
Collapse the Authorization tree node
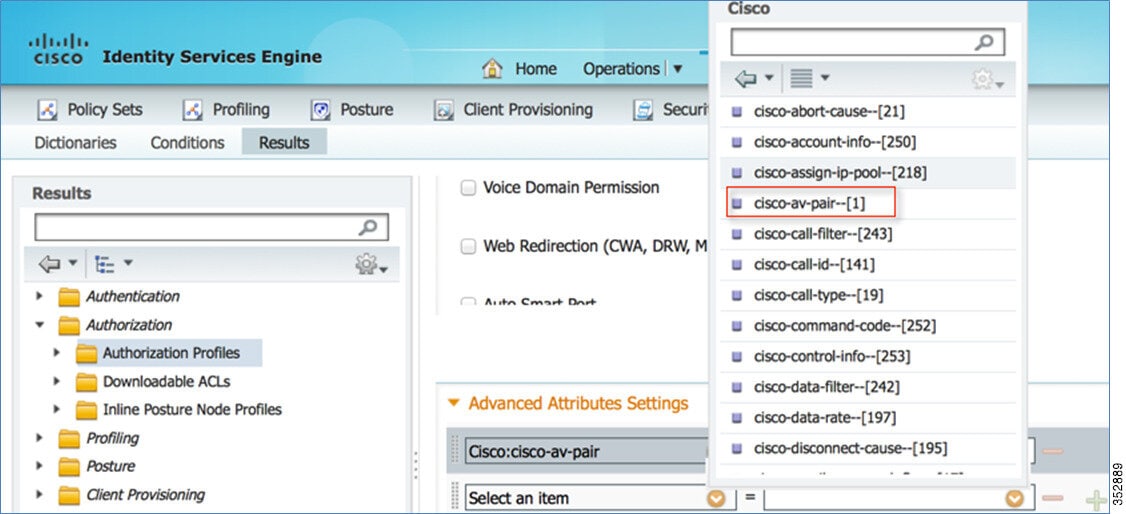tap(40, 325)
